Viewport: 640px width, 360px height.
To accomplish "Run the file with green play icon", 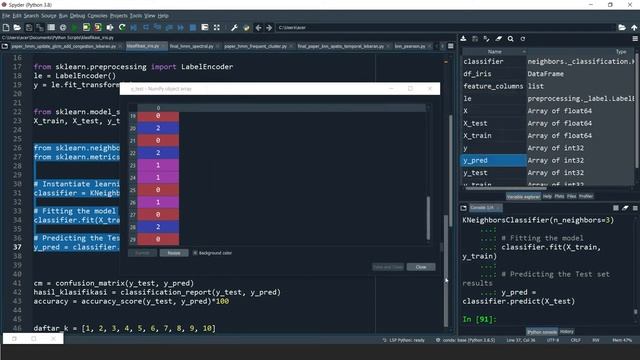I will [74, 27].
